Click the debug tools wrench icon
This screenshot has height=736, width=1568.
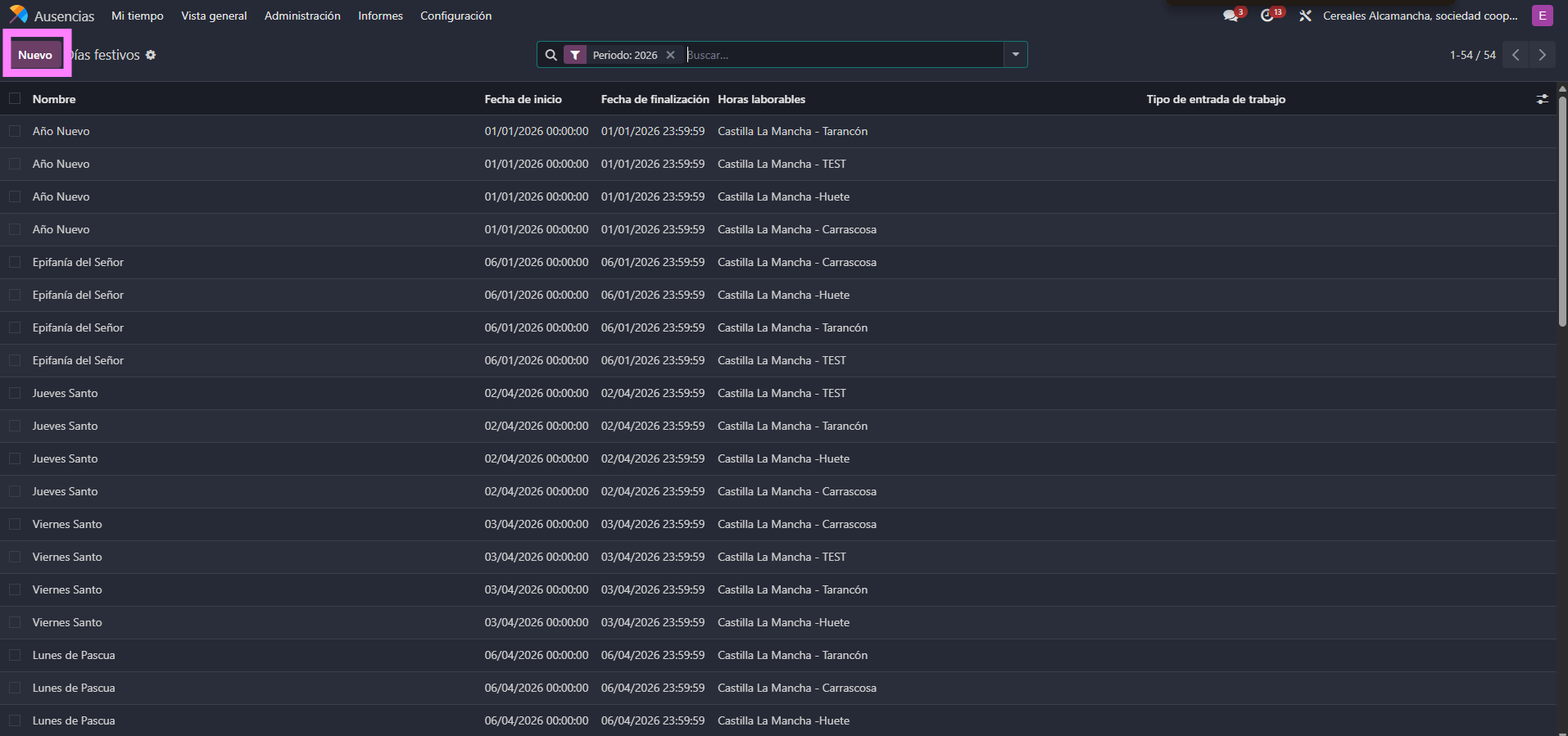1305,16
